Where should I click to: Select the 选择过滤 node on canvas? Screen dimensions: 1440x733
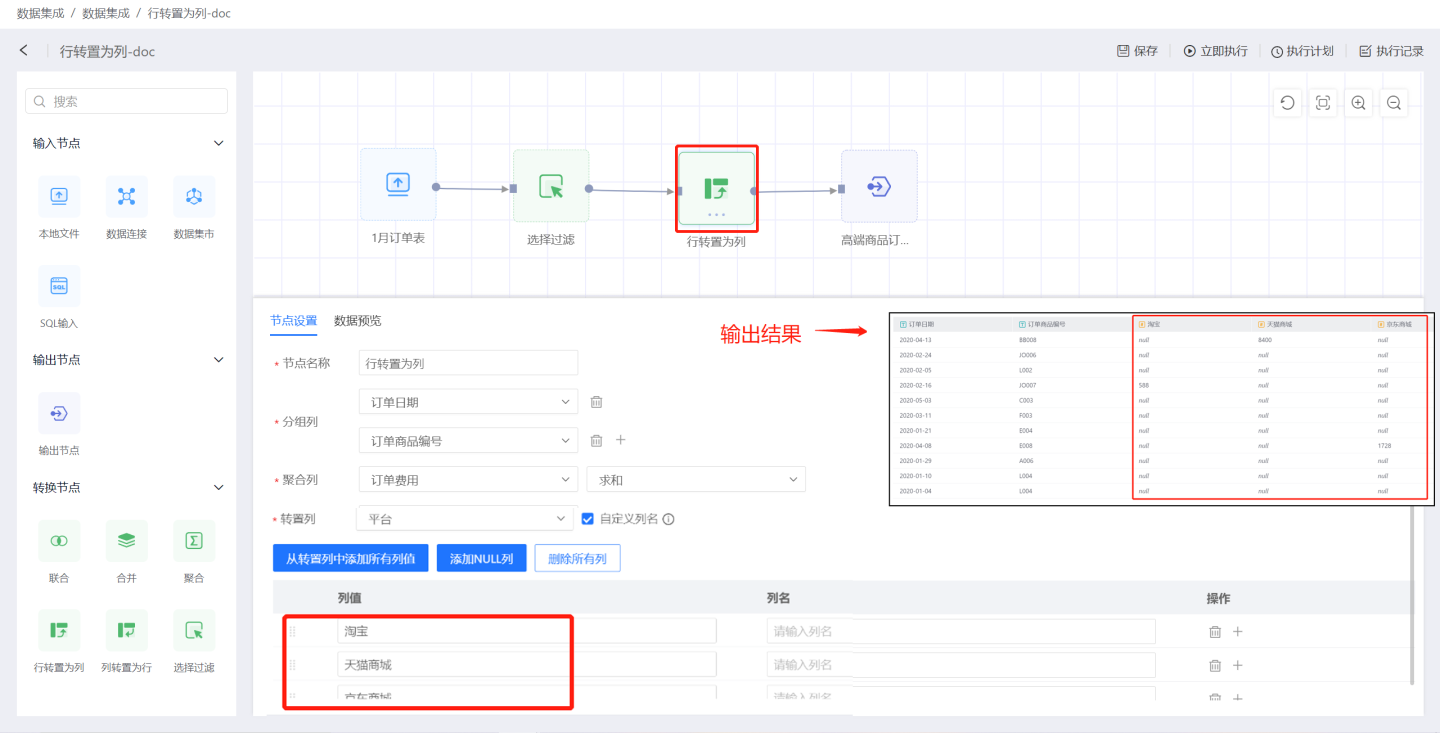click(x=551, y=187)
